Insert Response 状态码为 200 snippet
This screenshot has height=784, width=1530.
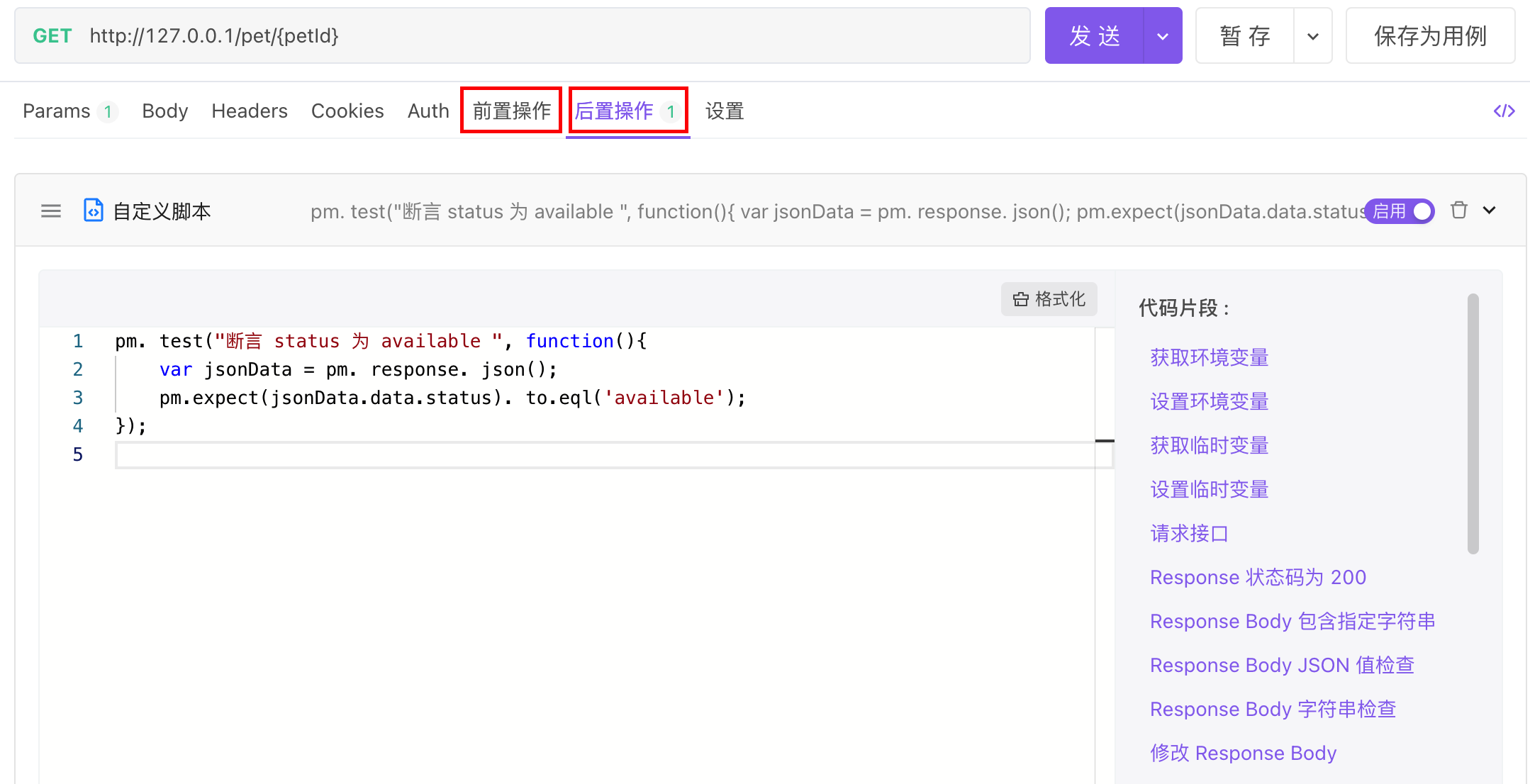pyautogui.click(x=1258, y=577)
